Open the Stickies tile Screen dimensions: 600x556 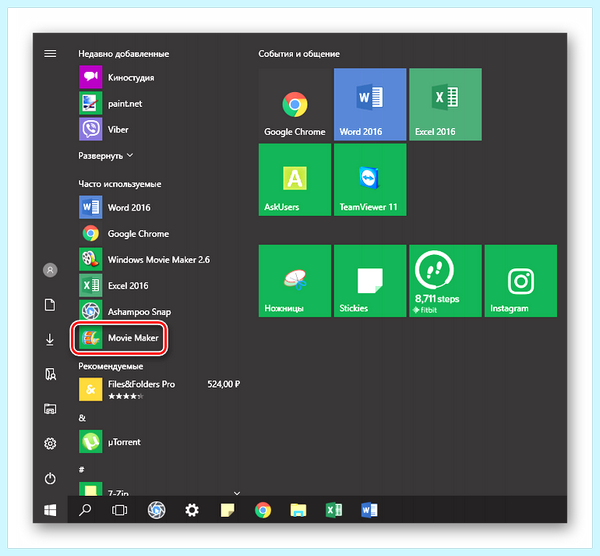click(370, 281)
